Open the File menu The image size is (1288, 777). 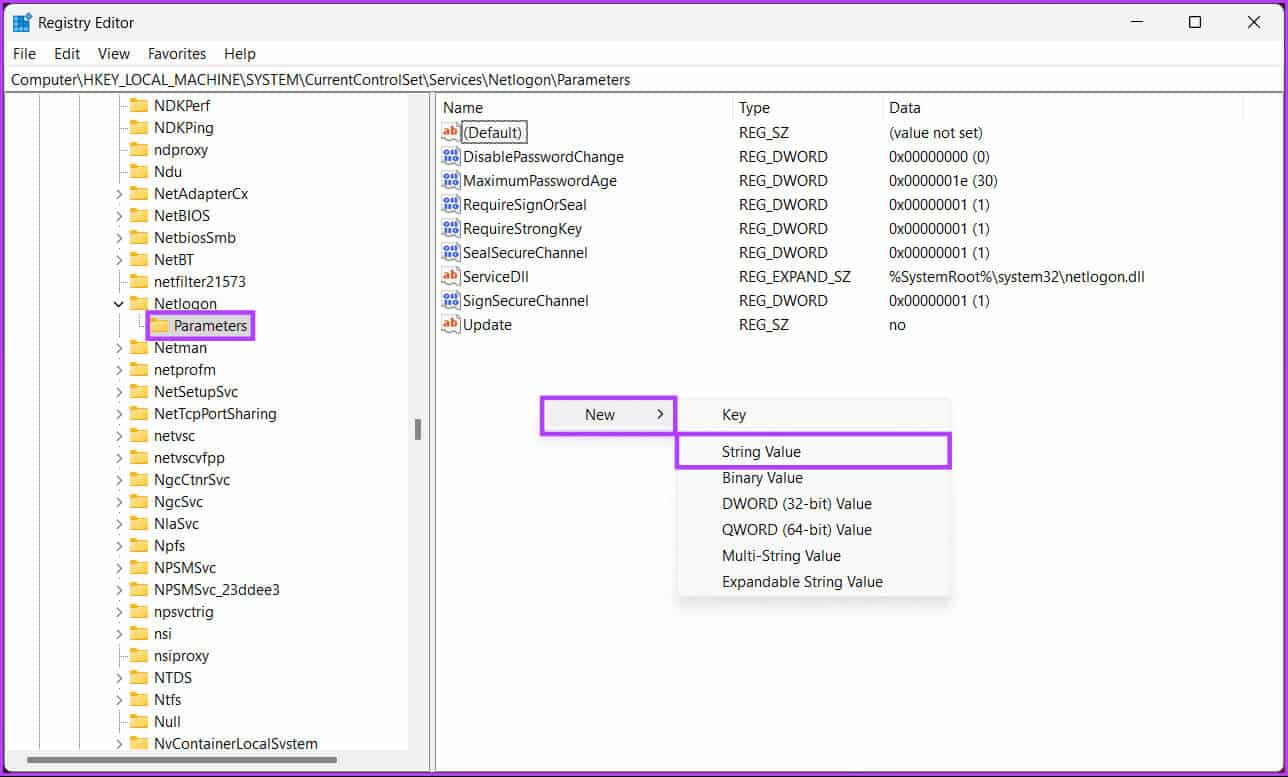click(x=24, y=53)
